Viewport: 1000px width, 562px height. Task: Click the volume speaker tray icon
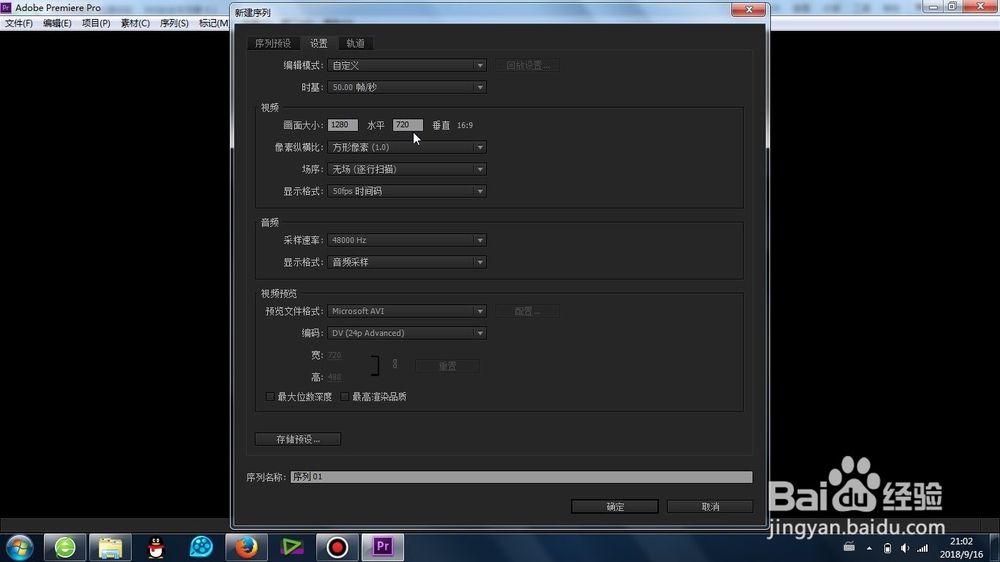(905, 548)
